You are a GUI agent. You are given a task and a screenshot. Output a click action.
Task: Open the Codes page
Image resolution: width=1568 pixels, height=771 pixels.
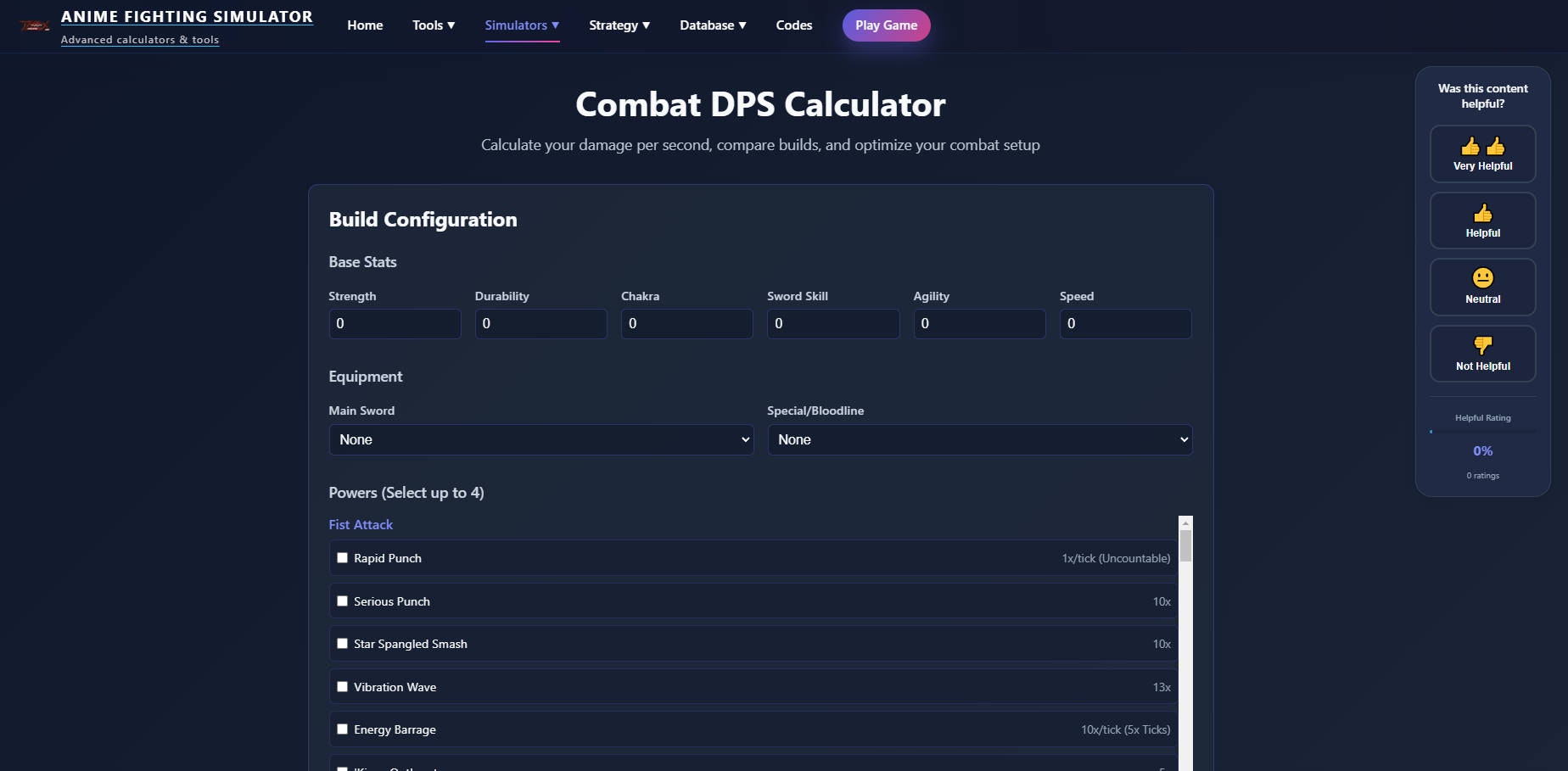tap(792, 25)
